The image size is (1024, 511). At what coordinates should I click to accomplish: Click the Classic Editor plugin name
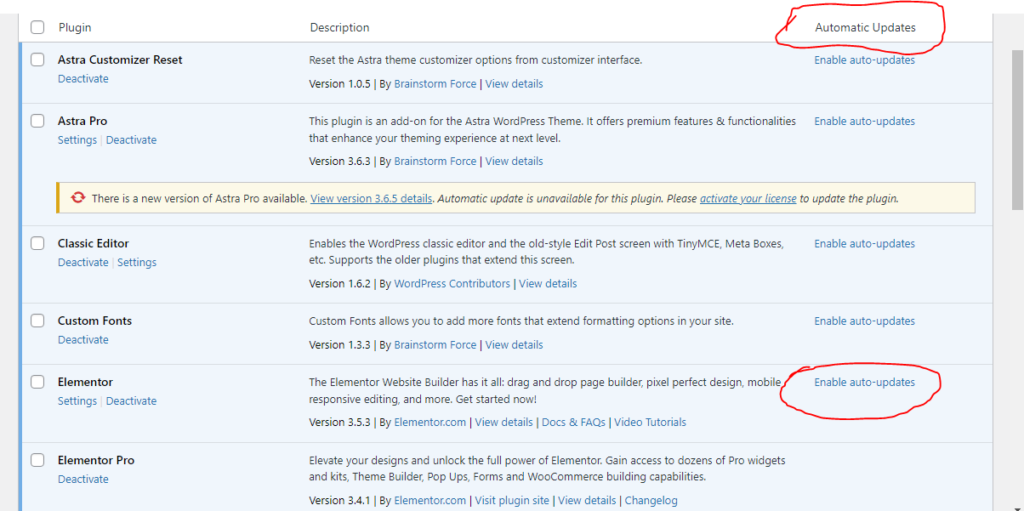93,243
